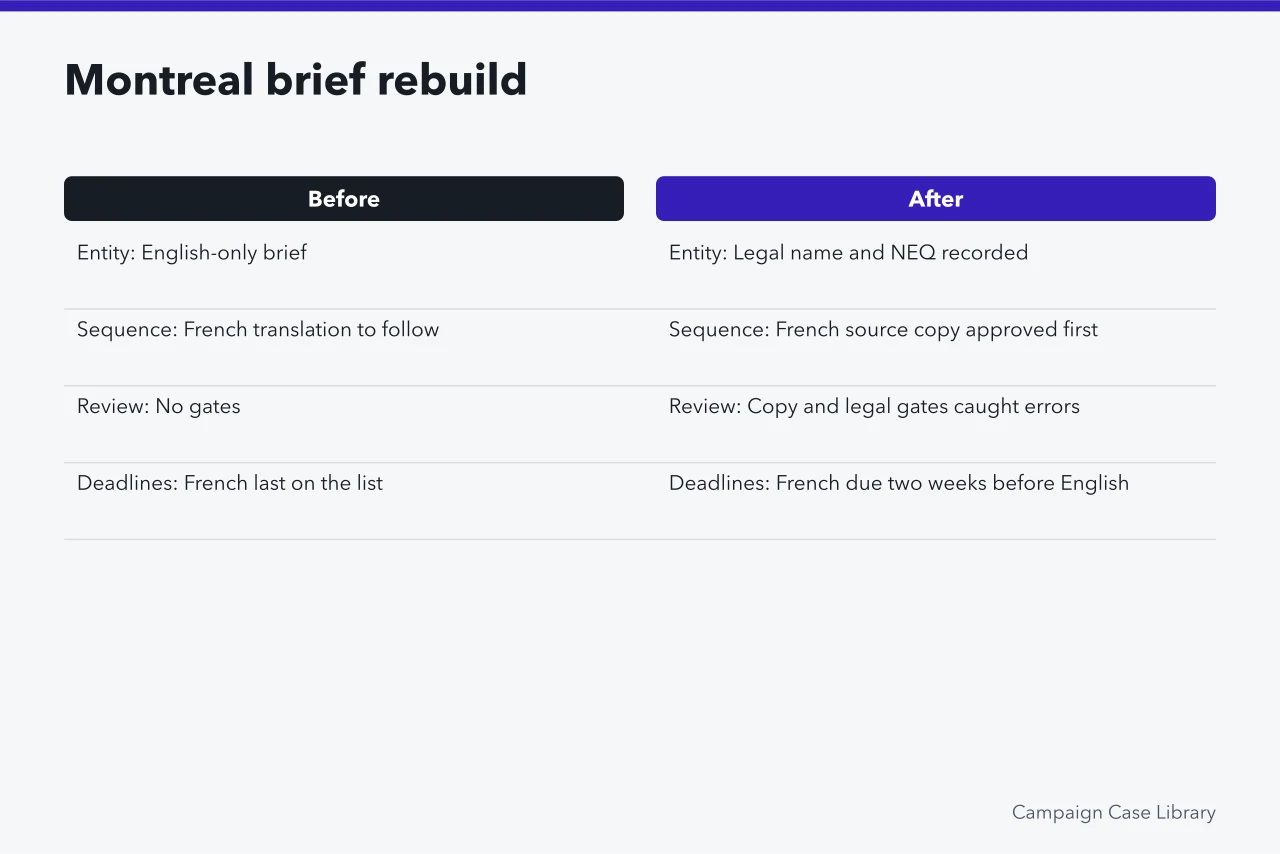The image size is (1280, 854).
Task: Select the Before column header
Action: (x=344, y=199)
